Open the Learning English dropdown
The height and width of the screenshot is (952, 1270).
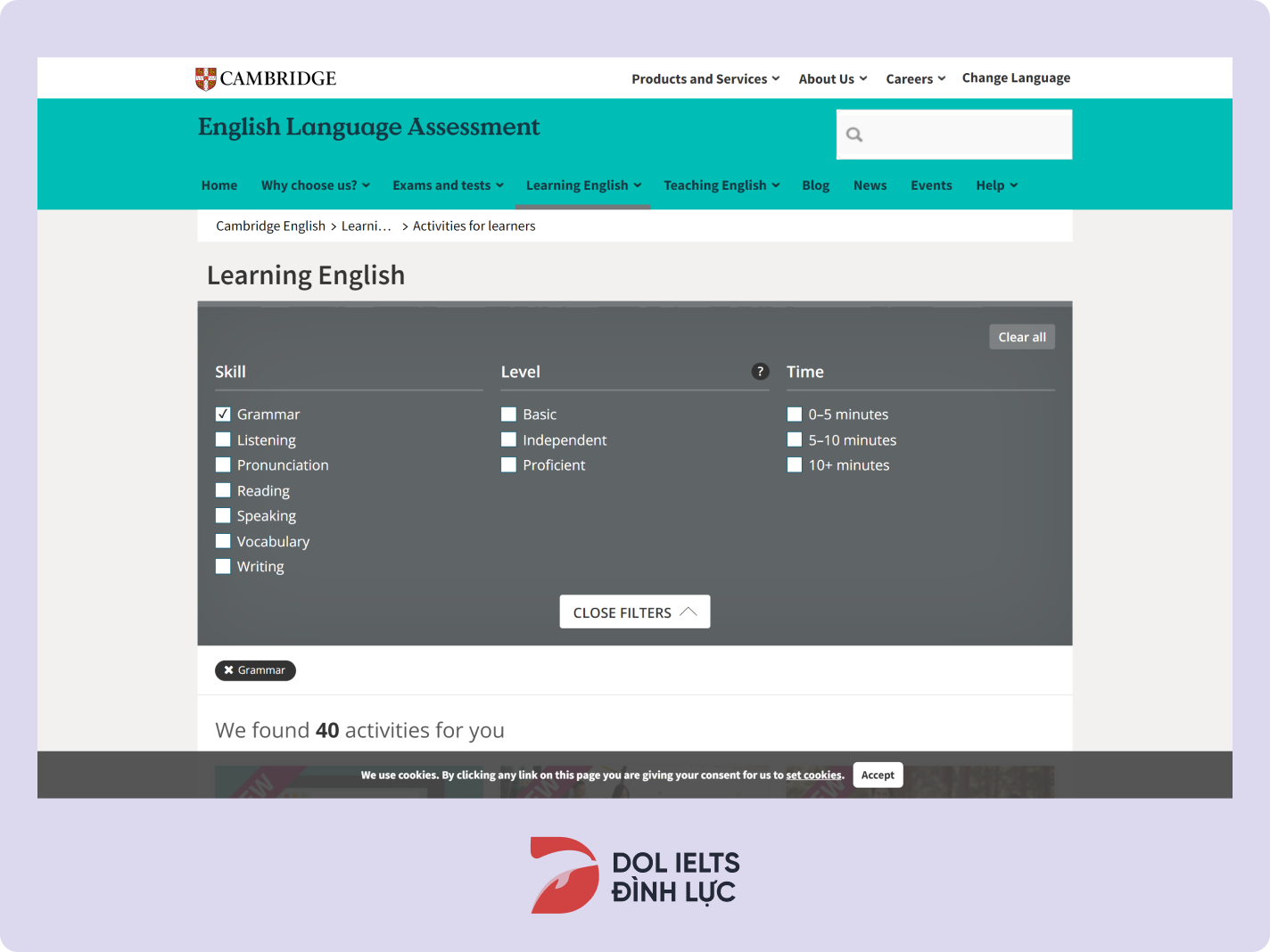[x=584, y=185]
